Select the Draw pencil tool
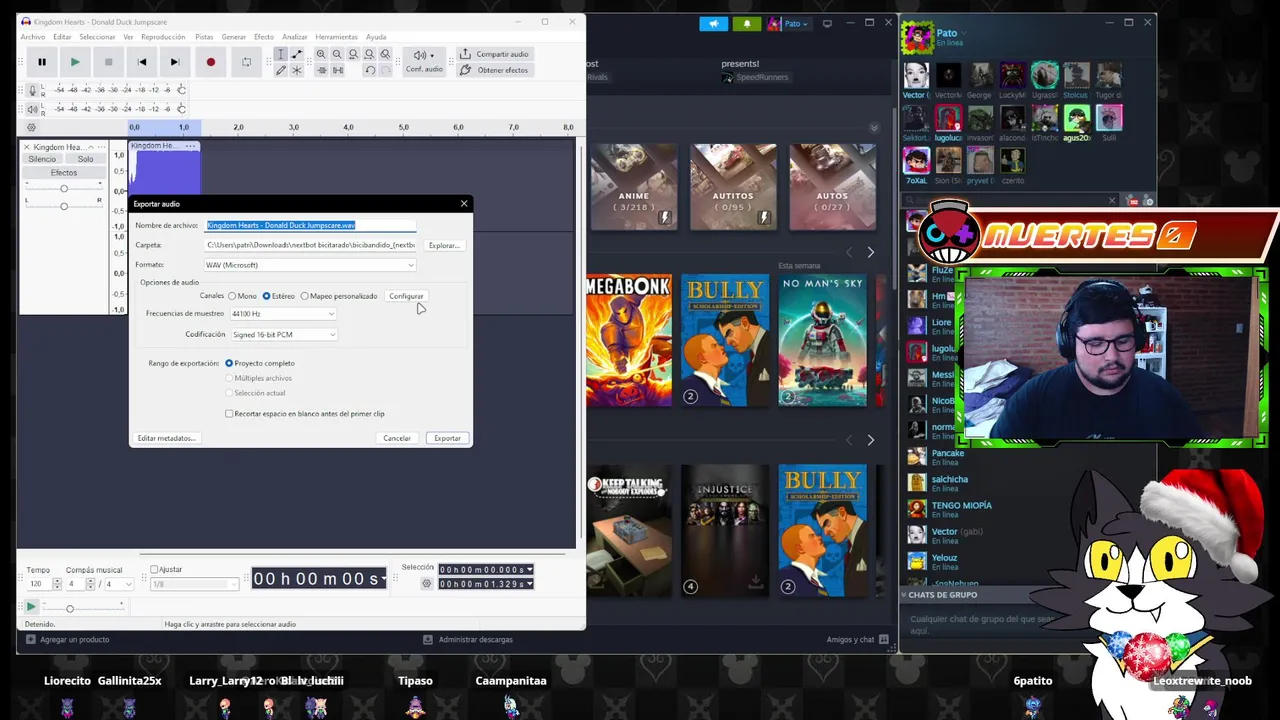The height and width of the screenshot is (720, 1280). (x=281, y=70)
